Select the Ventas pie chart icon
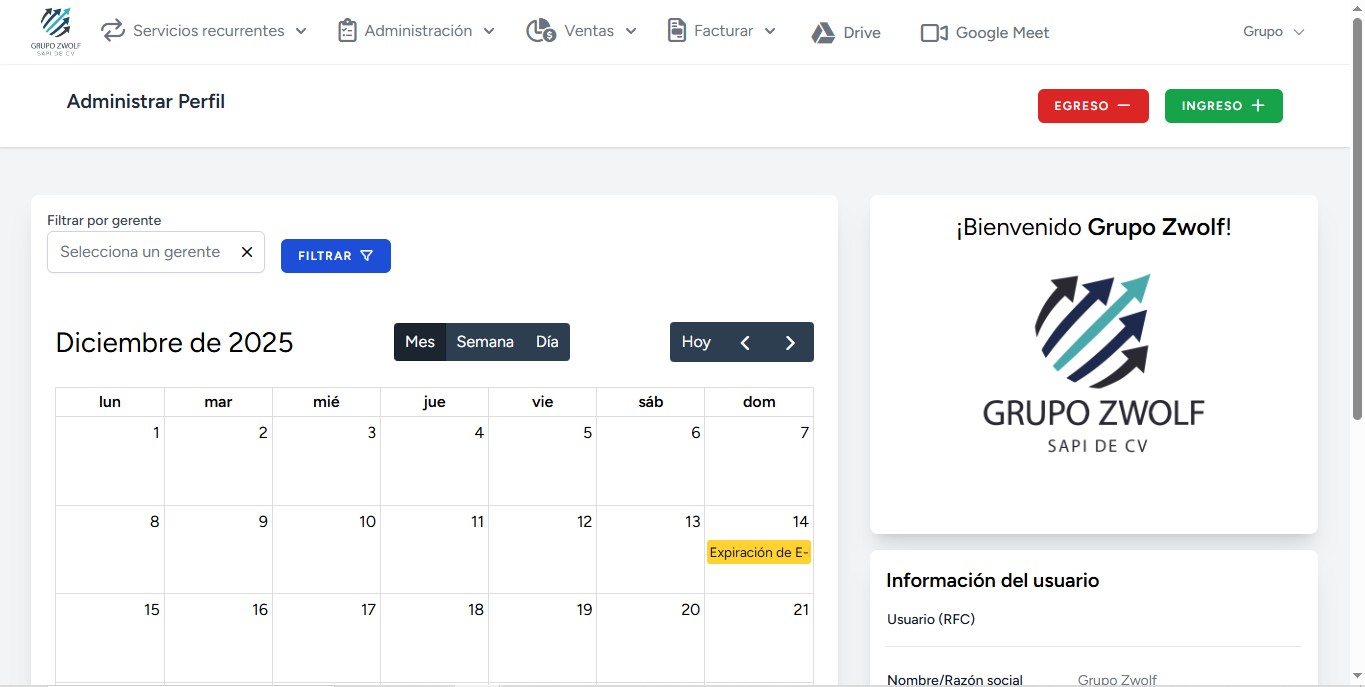The height and width of the screenshot is (687, 1365). 539,31
